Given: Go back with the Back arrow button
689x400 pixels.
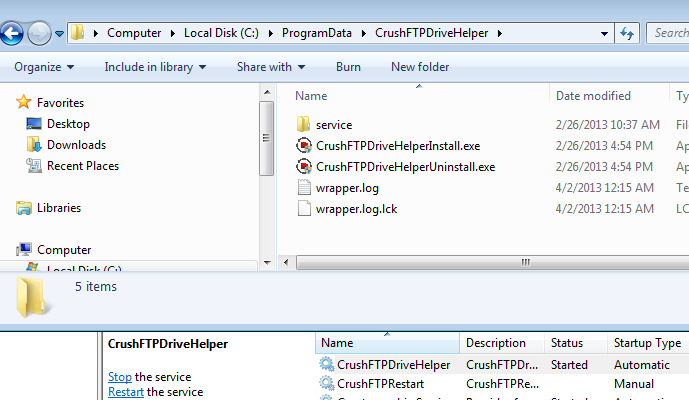Looking at the screenshot, I should (11, 33).
